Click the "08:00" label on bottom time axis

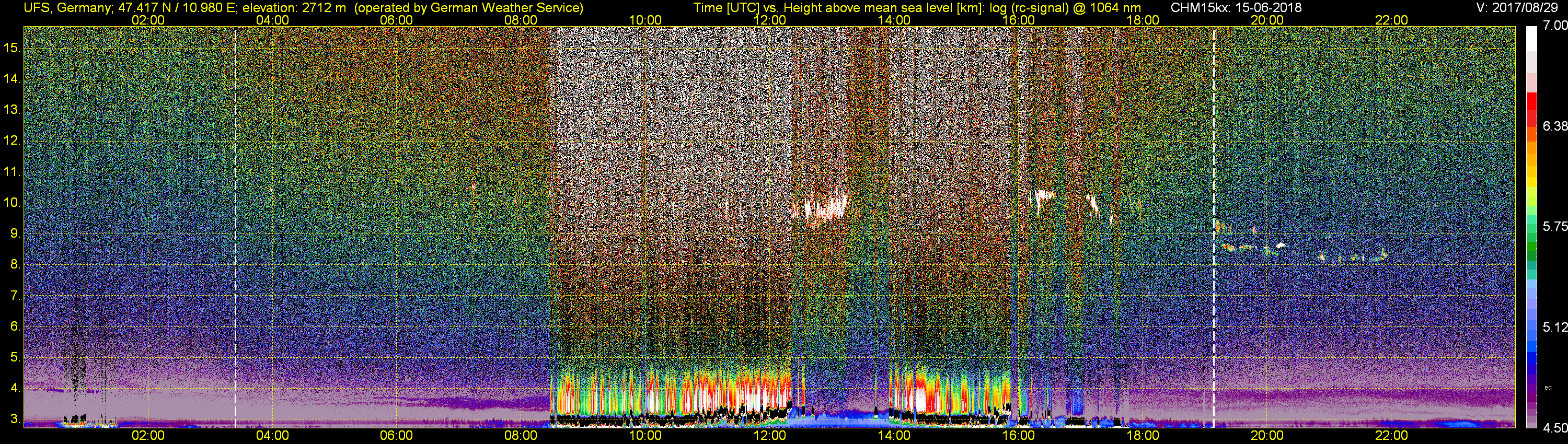(521, 436)
